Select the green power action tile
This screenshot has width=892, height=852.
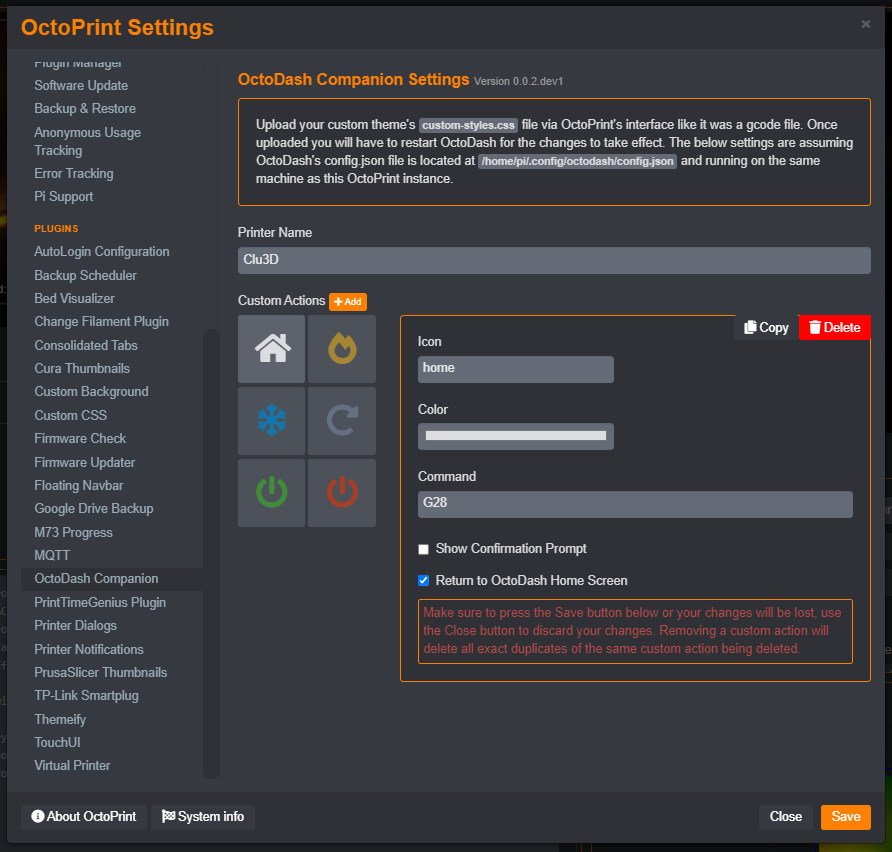pyautogui.click(x=271, y=493)
